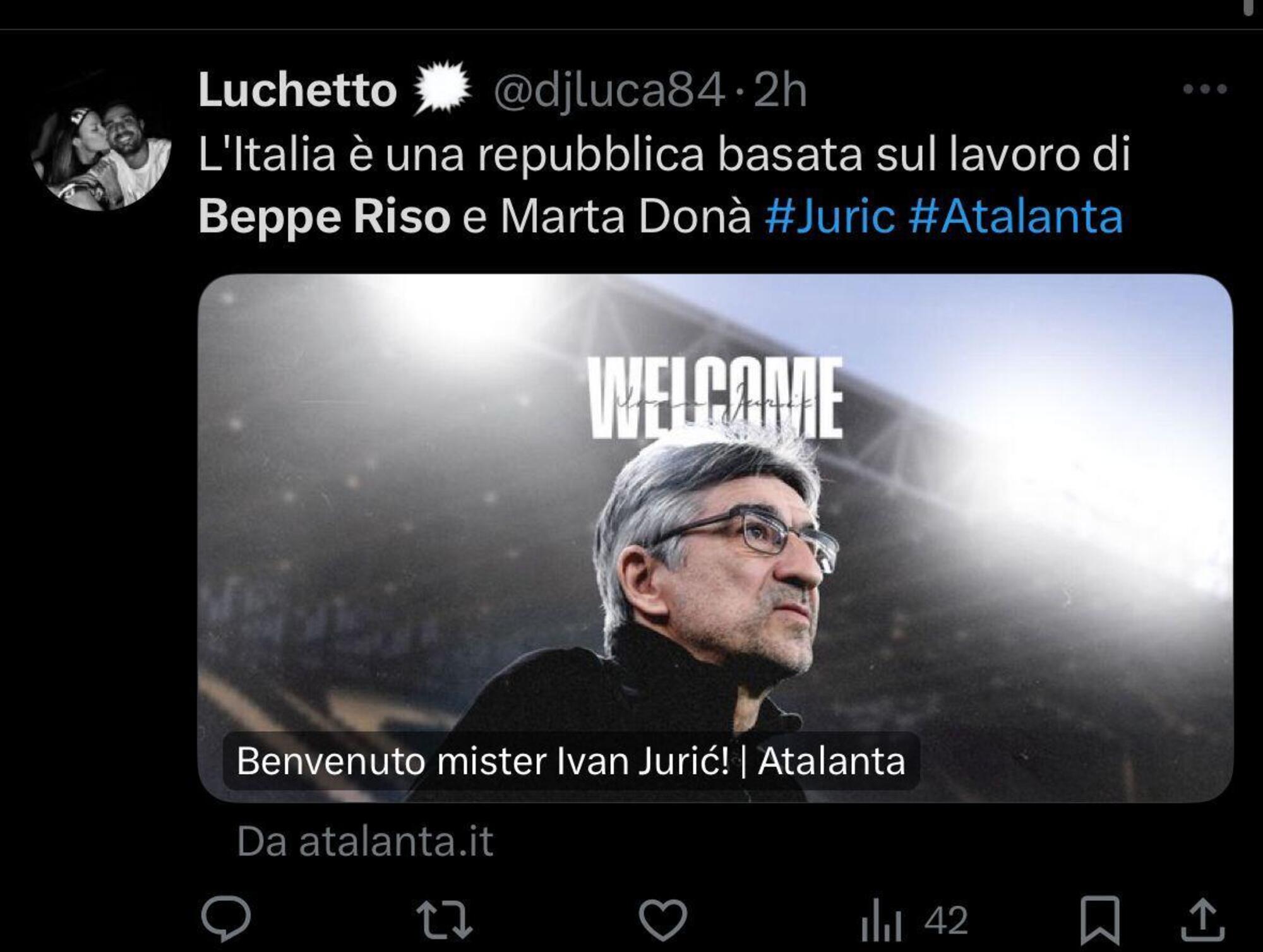This screenshot has height=952, width=1263.
Task: Click the 2h timestamp
Action: [x=781, y=90]
